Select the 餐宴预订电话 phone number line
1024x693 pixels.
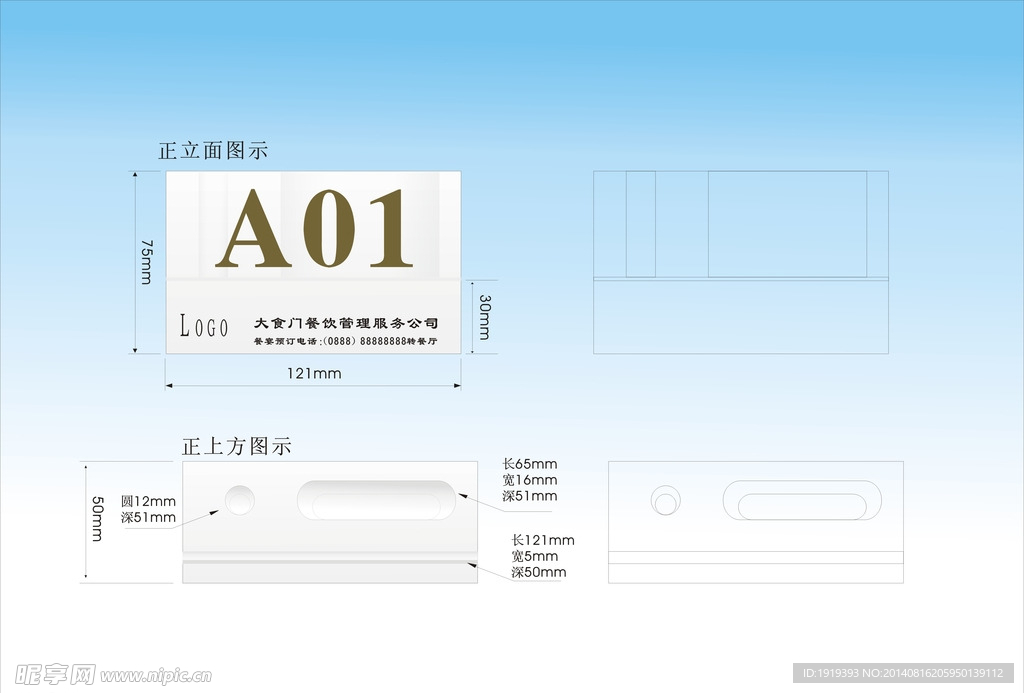345,342
